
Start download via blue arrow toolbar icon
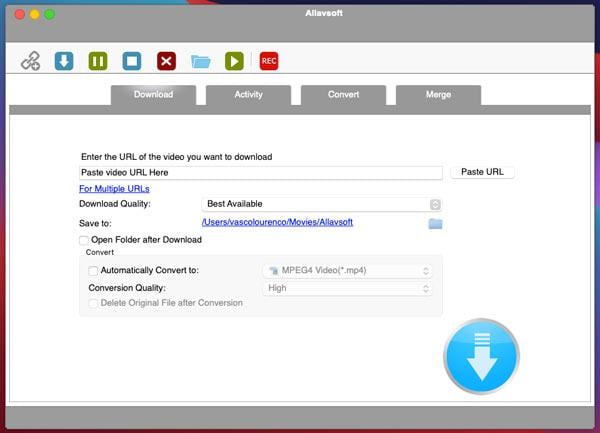(64, 61)
